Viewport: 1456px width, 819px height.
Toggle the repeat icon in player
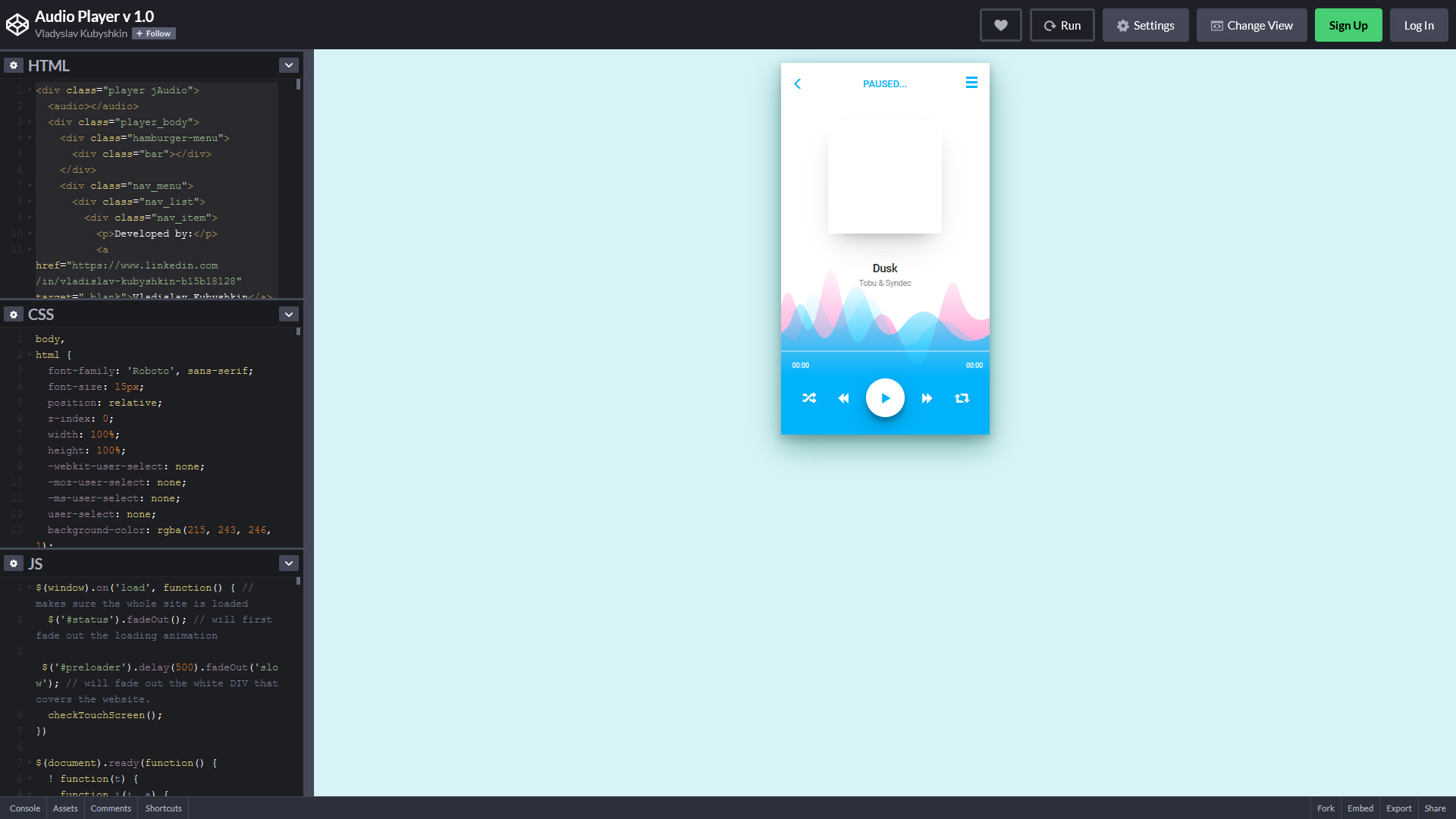pyautogui.click(x=962, y=398)
